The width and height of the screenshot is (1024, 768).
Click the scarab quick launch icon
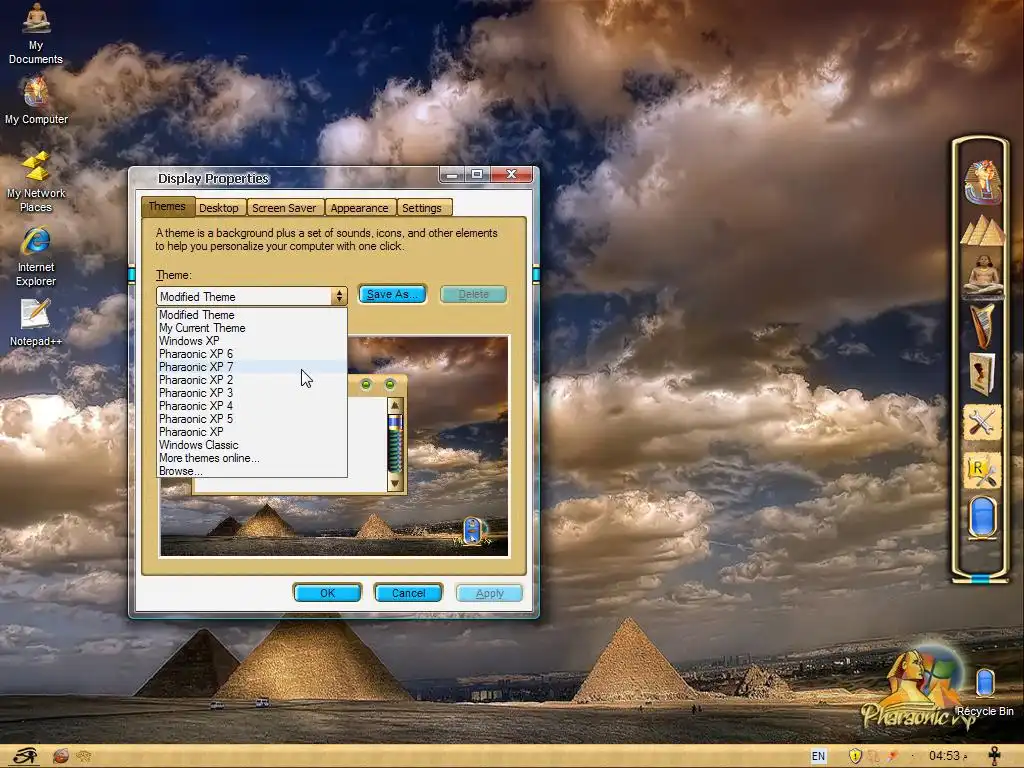[x=61, y=756]
